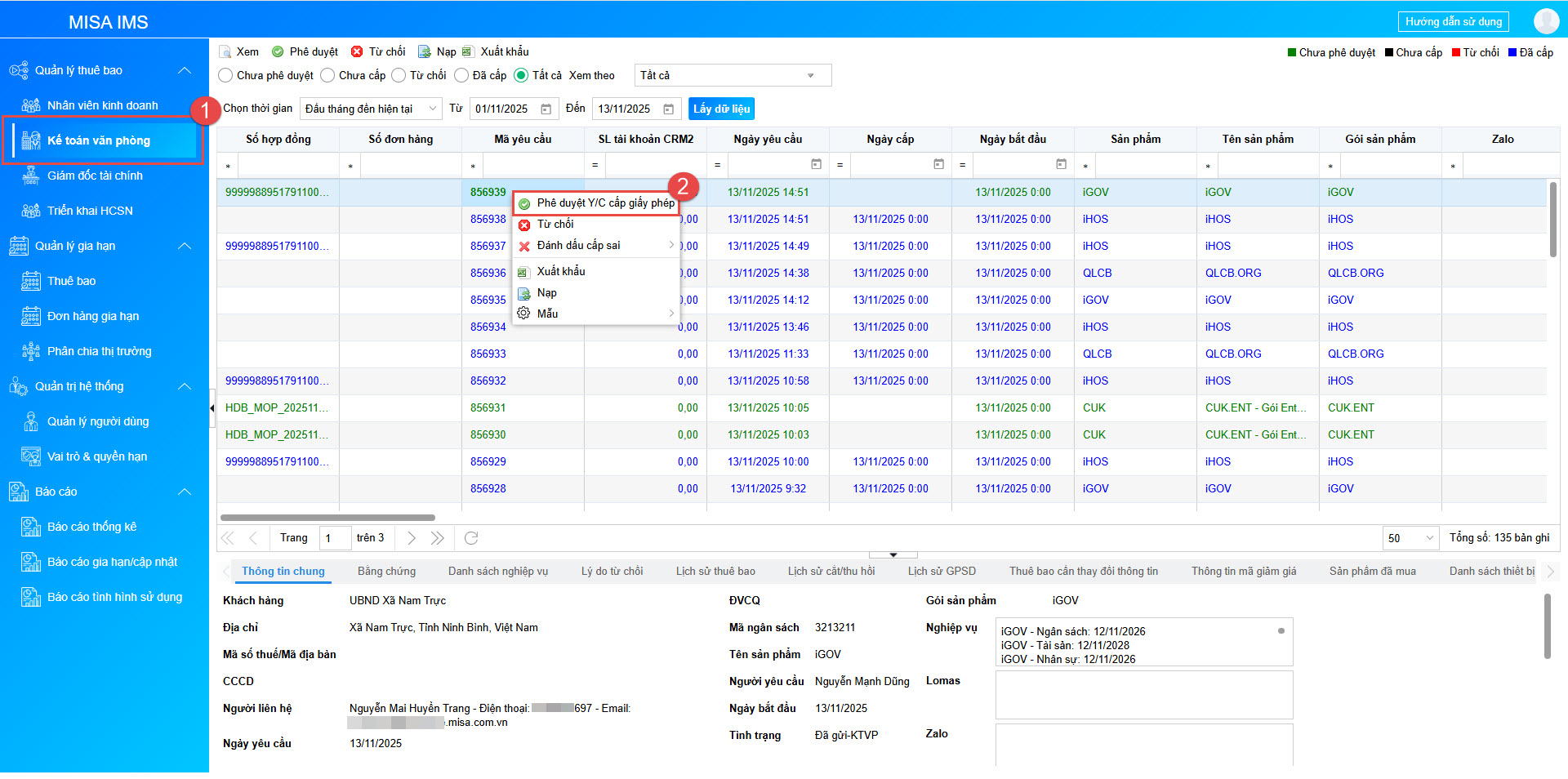Click the Lấy dữ liệu button
This screenshot has height=779, width=1568.
721,109
